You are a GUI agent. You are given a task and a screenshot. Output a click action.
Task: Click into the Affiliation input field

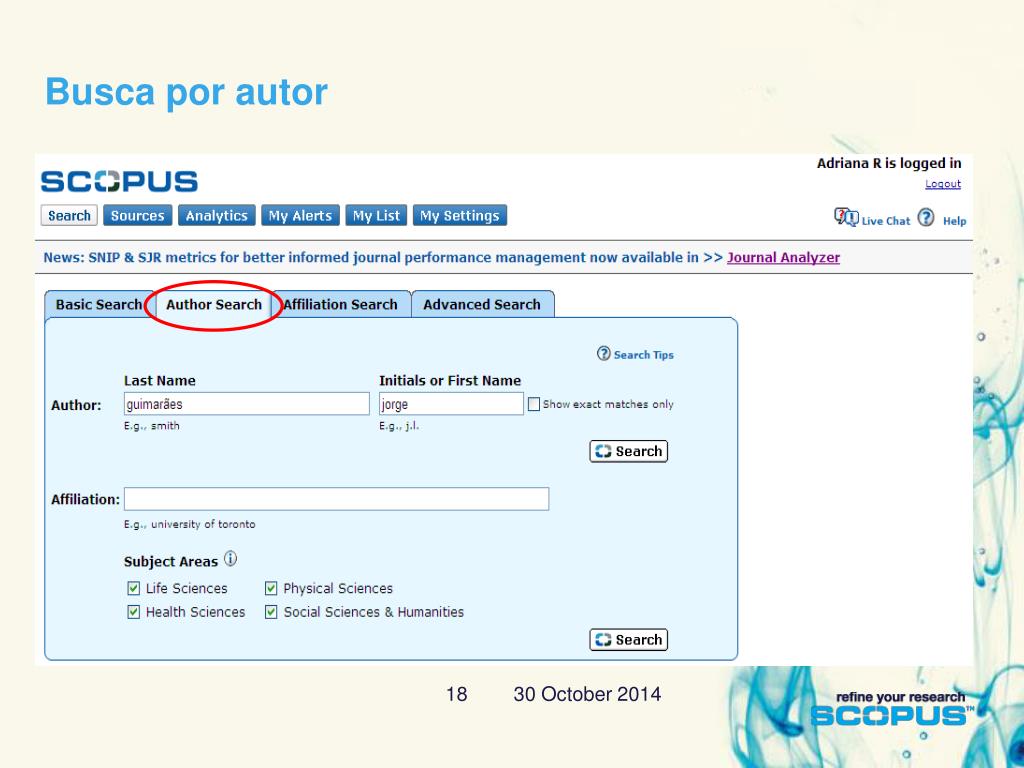click(x=336, y=499)
